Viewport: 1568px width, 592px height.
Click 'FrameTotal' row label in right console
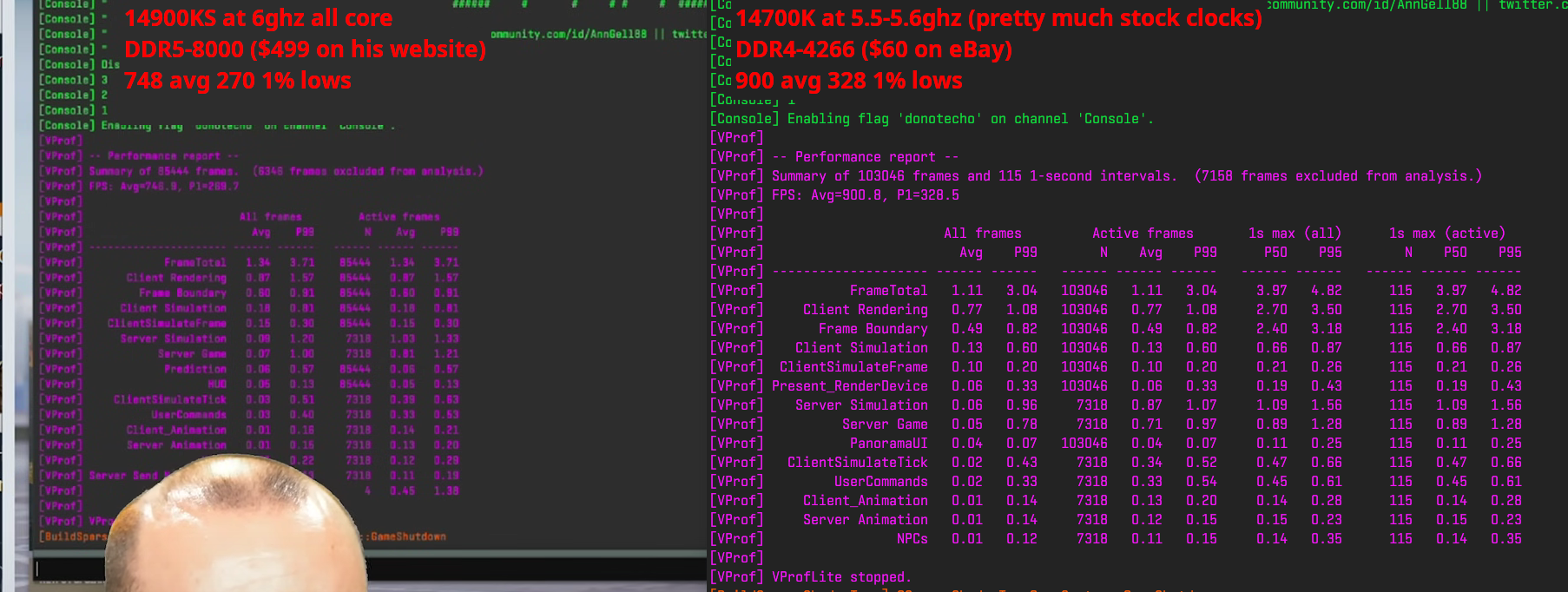point(888,291)
